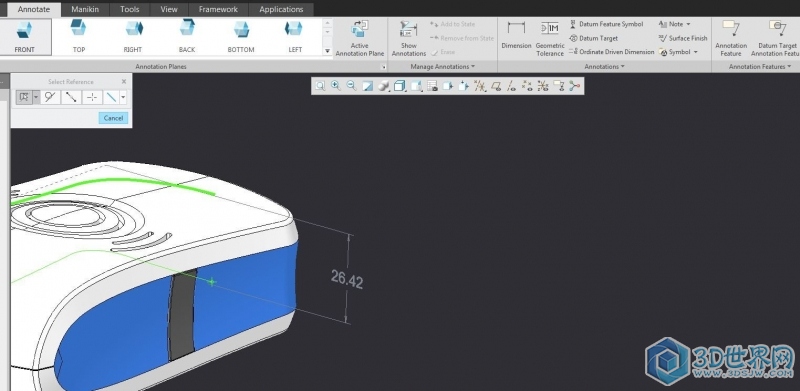
Task: Click the Zoom In magnifier icon
Action: point(336,86)
